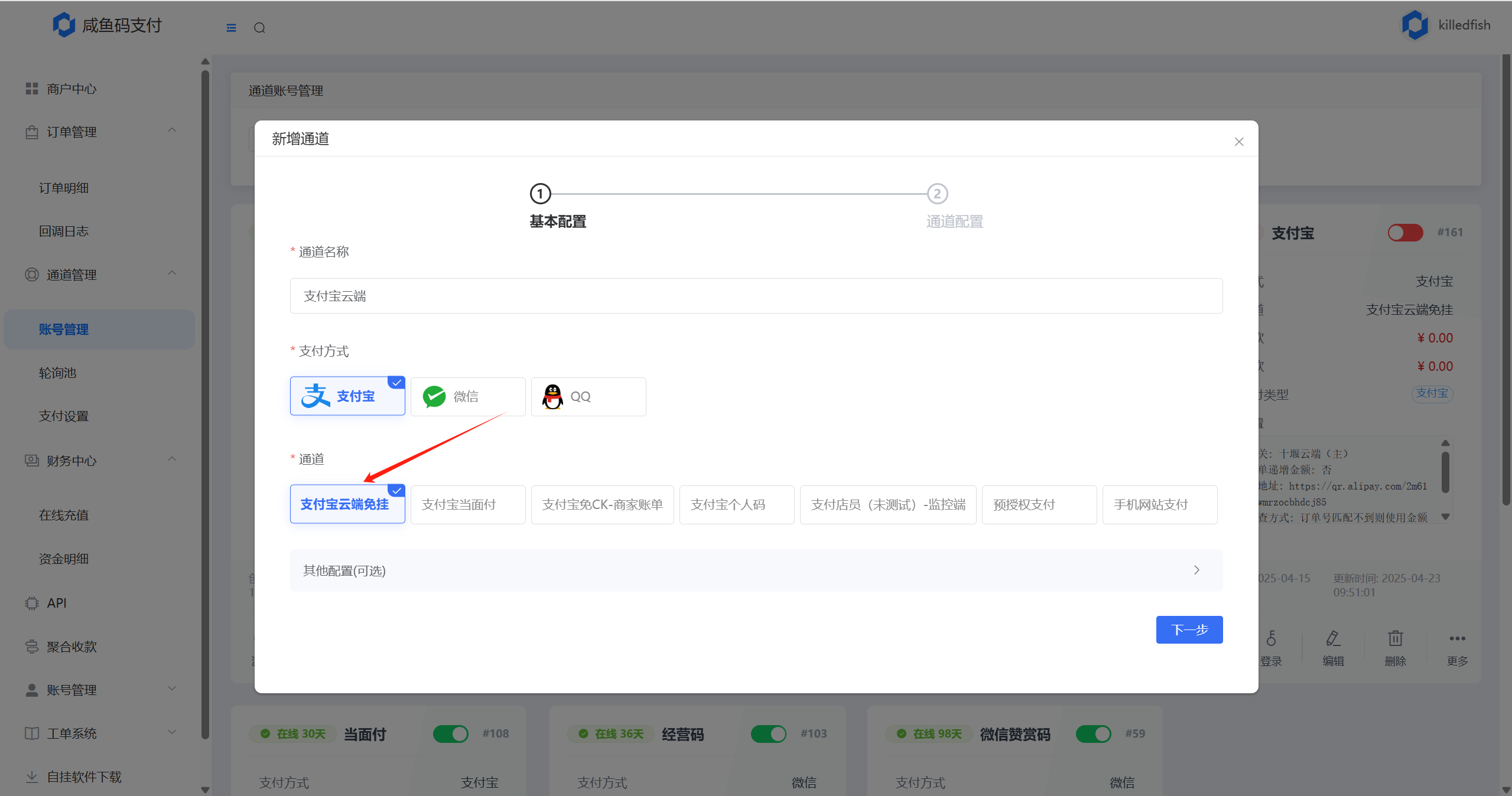Click the 编辑 pencil icon on card #161
Screen dimensions: 1512x796
(1333, 638)
